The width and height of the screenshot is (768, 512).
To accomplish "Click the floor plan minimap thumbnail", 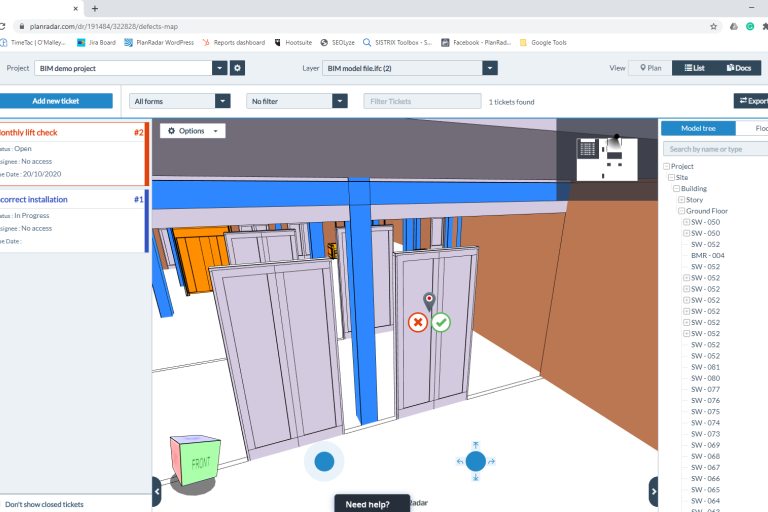I will pos(607,159).
